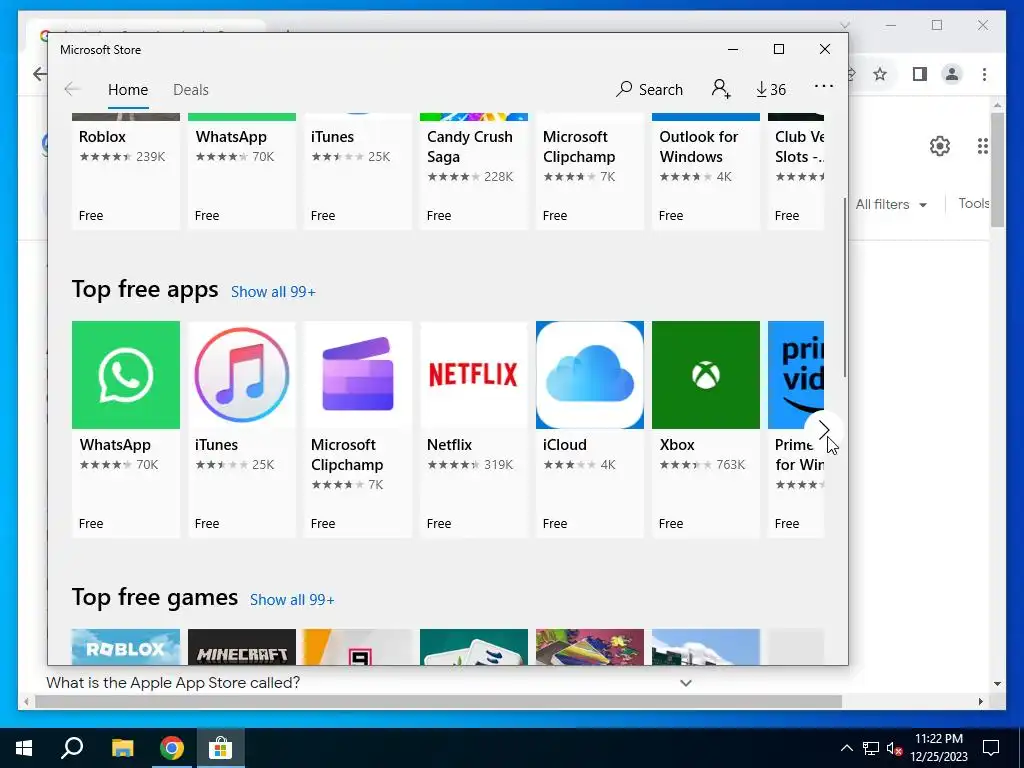Open the notification center icon

991,748
